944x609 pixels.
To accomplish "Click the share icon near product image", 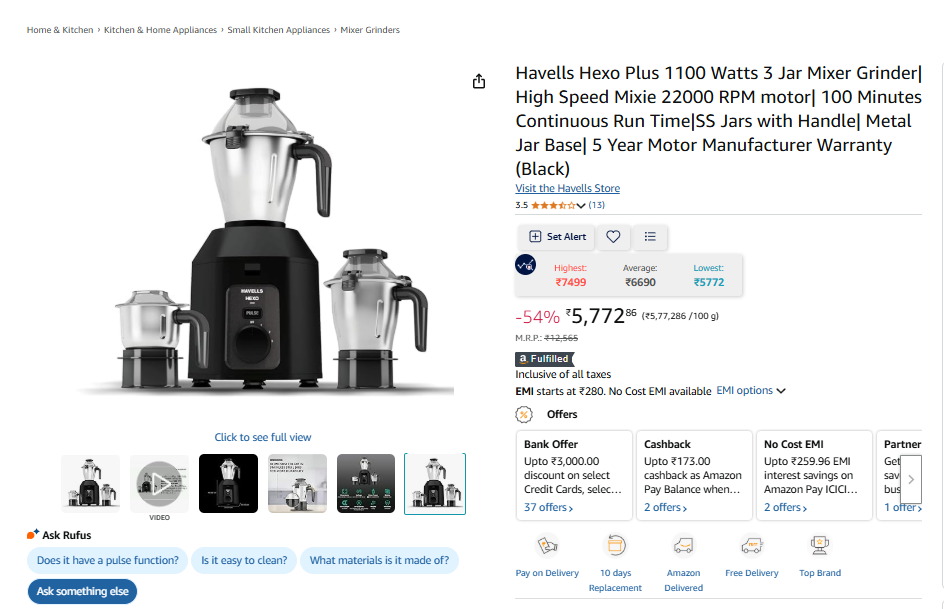I will (479, 81).
